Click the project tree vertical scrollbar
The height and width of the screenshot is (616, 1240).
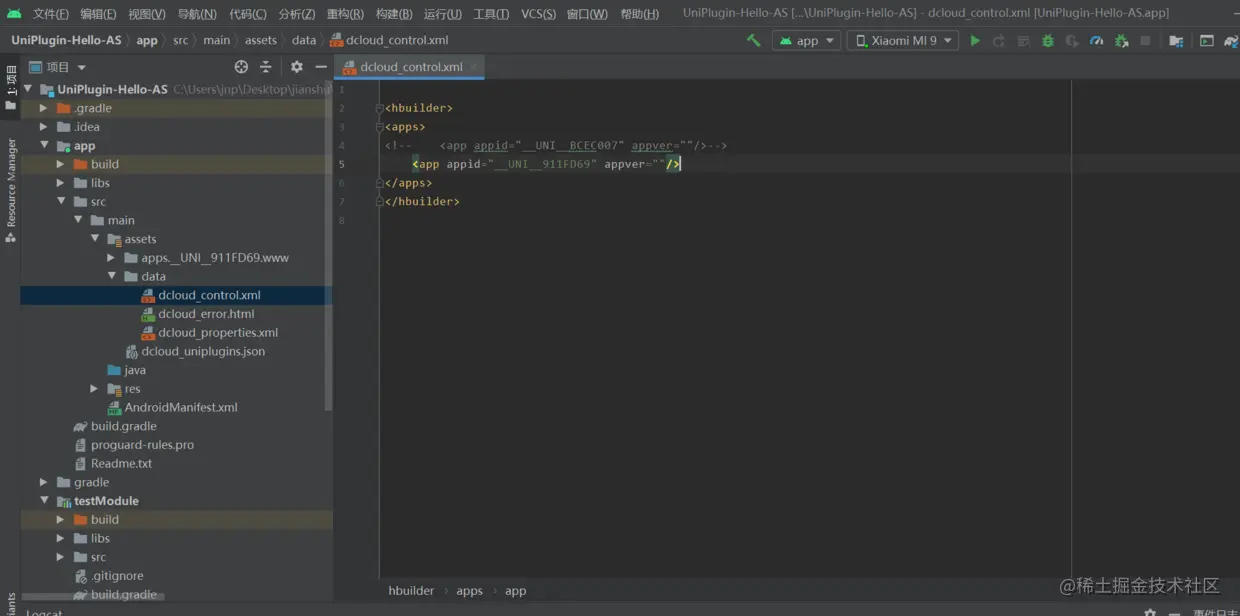[x=329, y=245]
